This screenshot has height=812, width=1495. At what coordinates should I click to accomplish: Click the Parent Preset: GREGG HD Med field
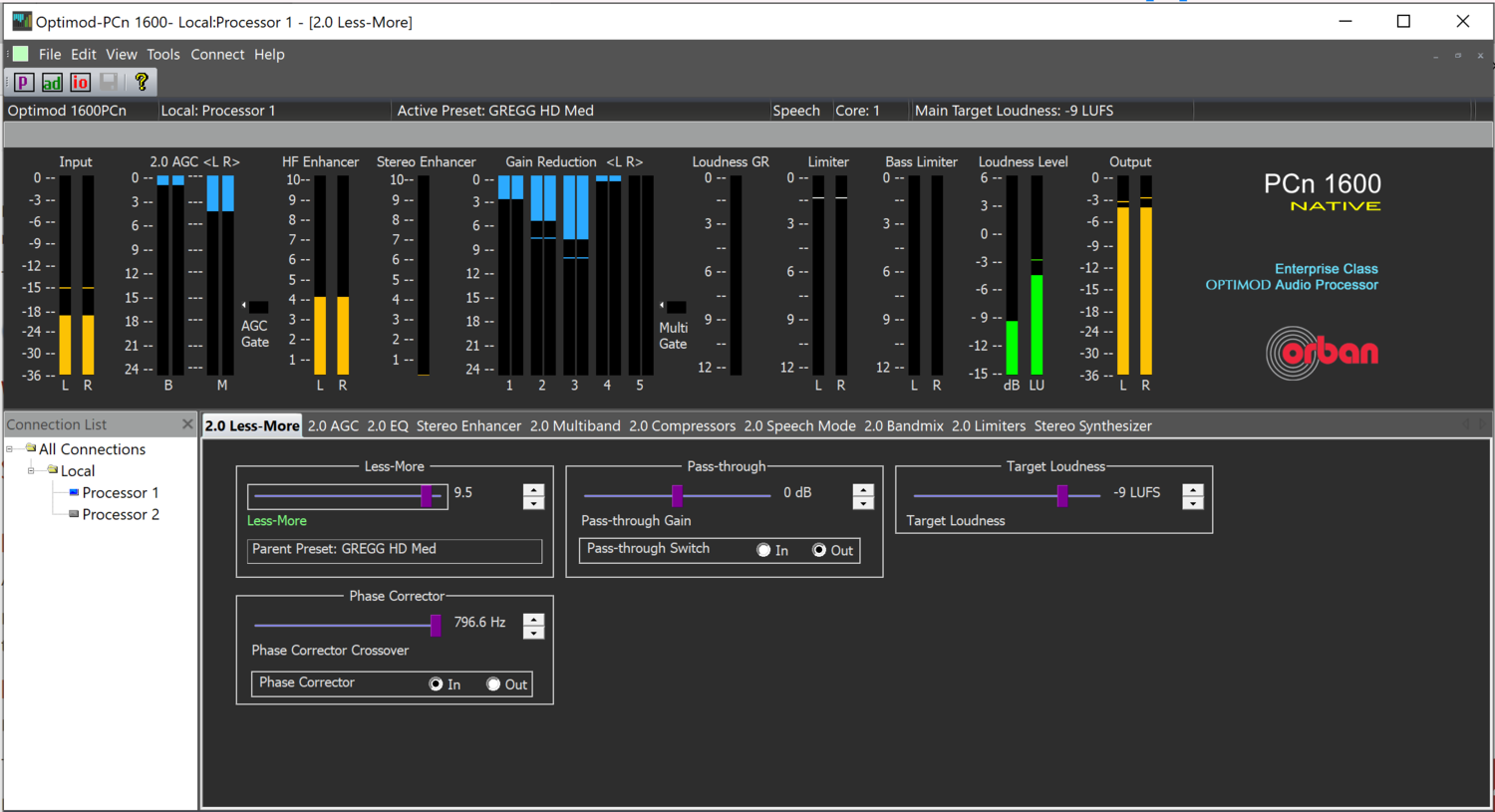coord(394,549)
